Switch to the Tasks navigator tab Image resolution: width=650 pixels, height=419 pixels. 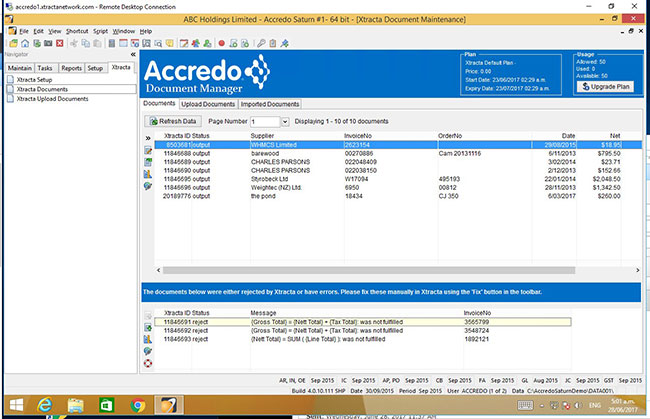[x=45, y=68]
